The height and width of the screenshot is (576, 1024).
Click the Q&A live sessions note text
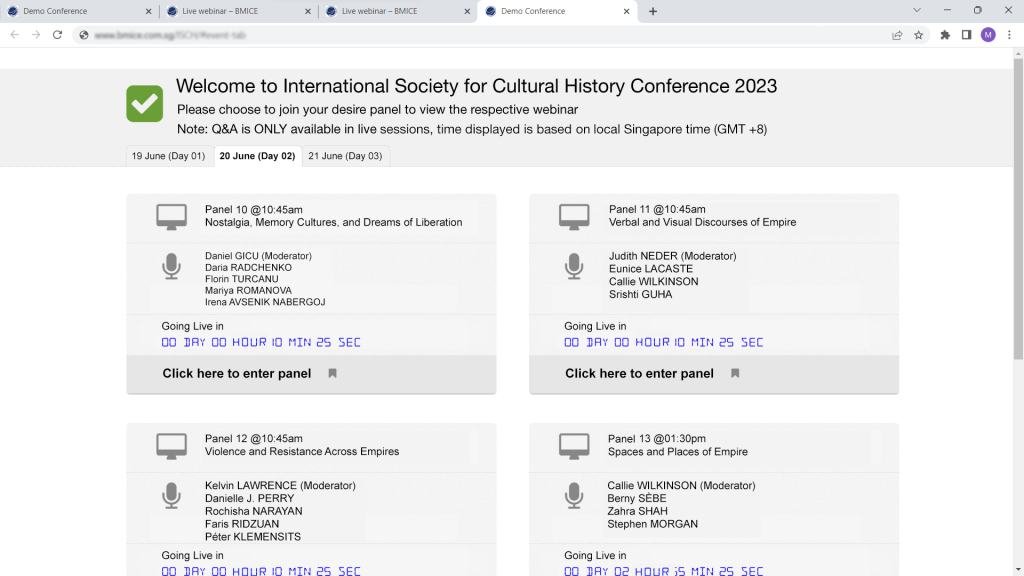472,129
